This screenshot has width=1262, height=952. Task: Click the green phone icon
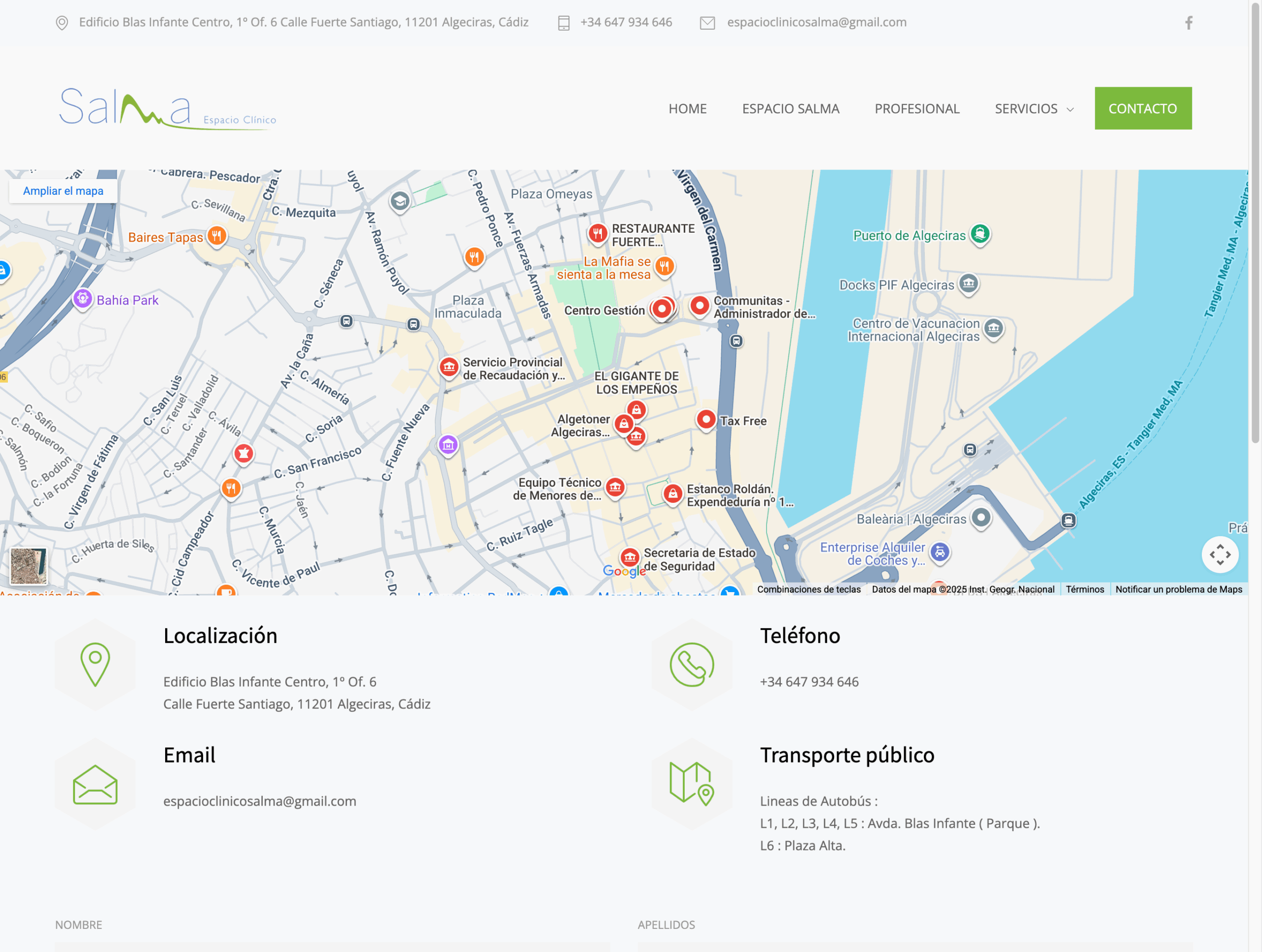pyautogui.click(x=692, y=664)
